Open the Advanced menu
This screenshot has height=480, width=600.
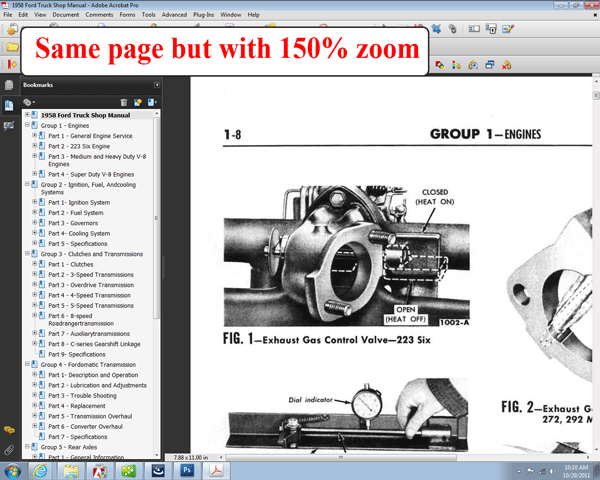[x=174, y=15]
